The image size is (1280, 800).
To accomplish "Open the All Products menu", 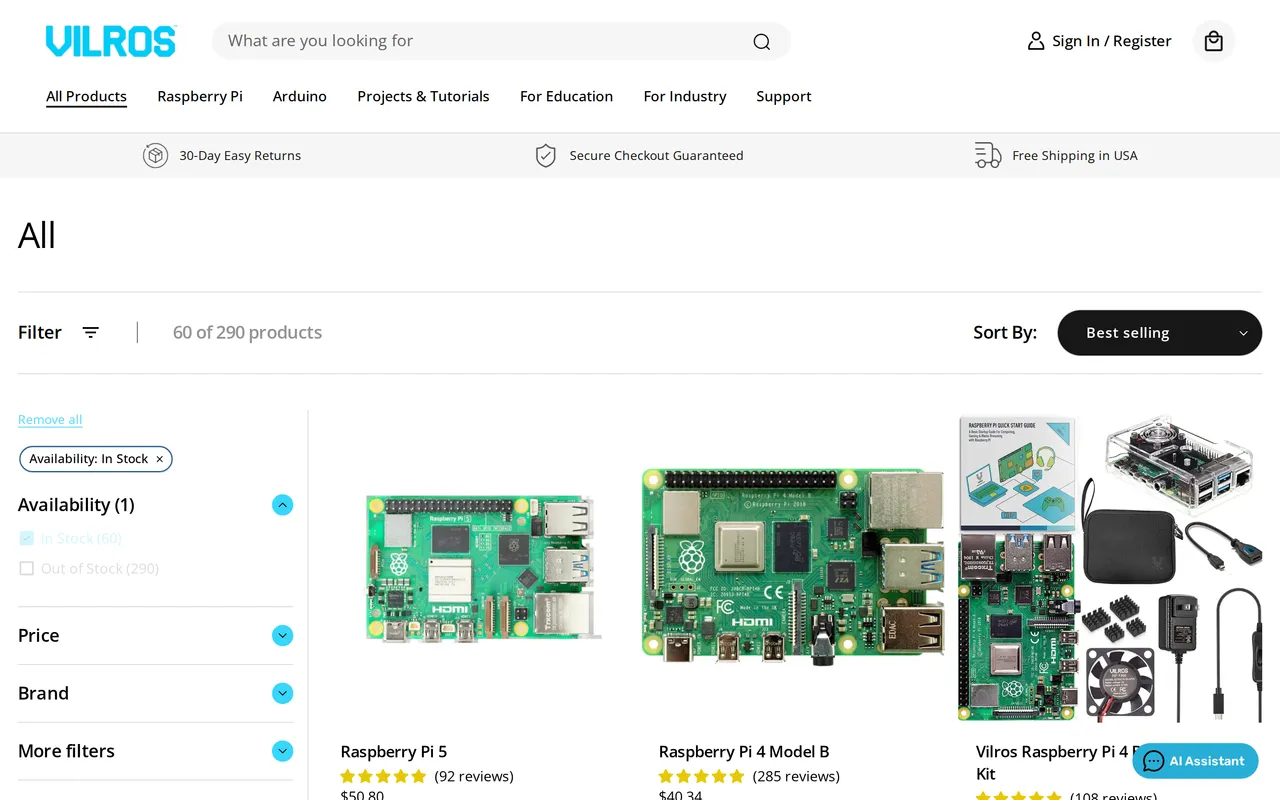I will (x=86, y=96).
